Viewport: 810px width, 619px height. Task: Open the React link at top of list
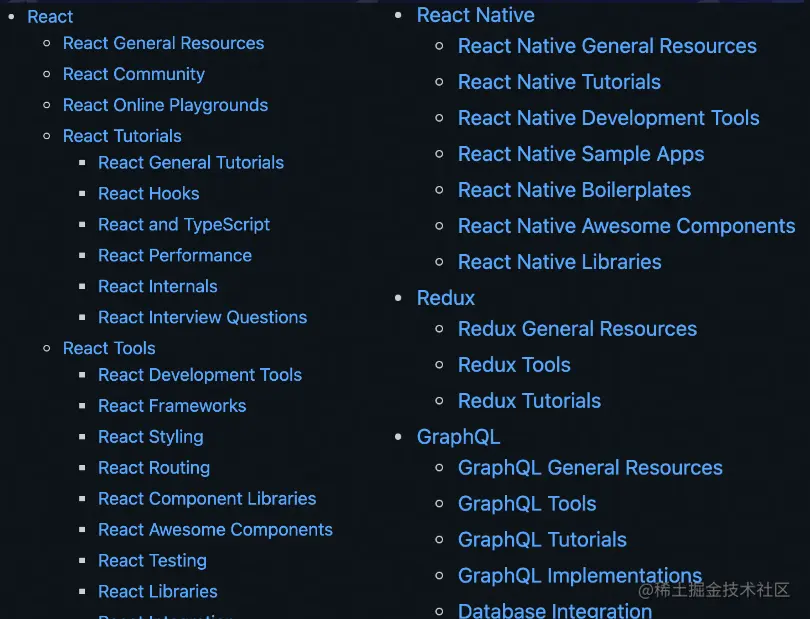[50, 16]
